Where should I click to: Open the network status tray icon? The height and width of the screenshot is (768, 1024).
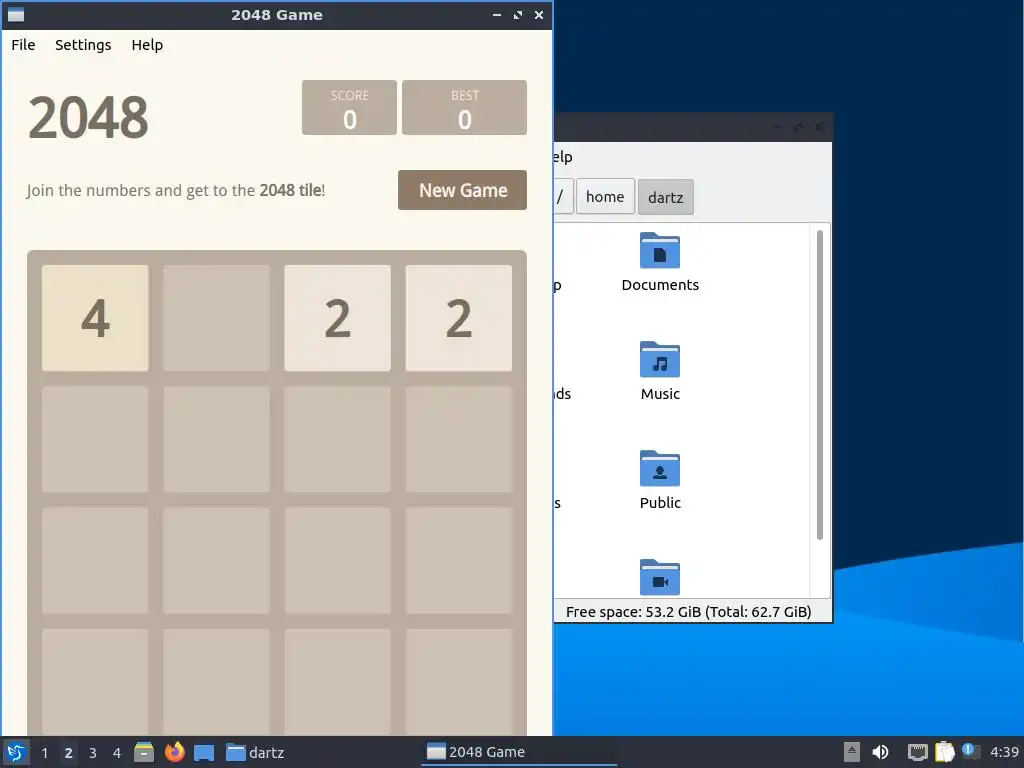[x=918, y=752]
